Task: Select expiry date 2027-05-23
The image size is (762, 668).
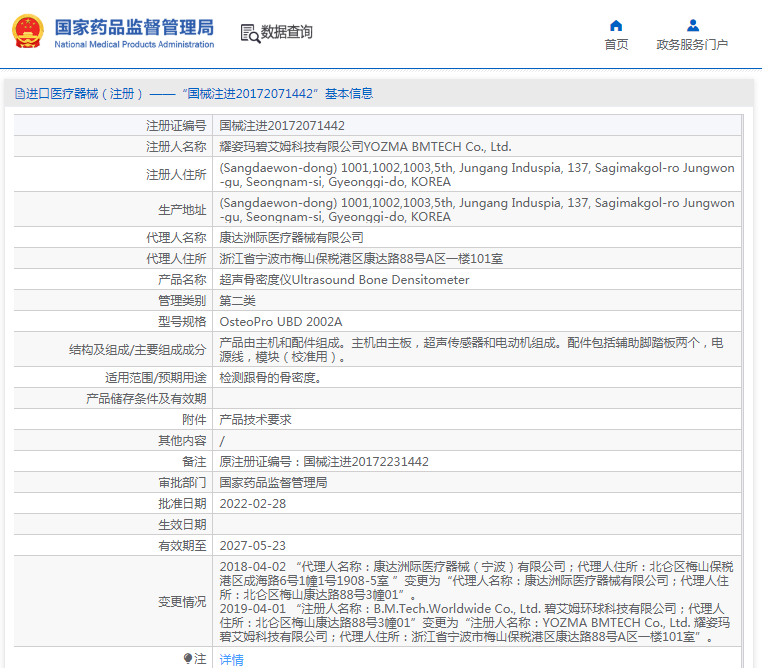Action: point(253,546)
